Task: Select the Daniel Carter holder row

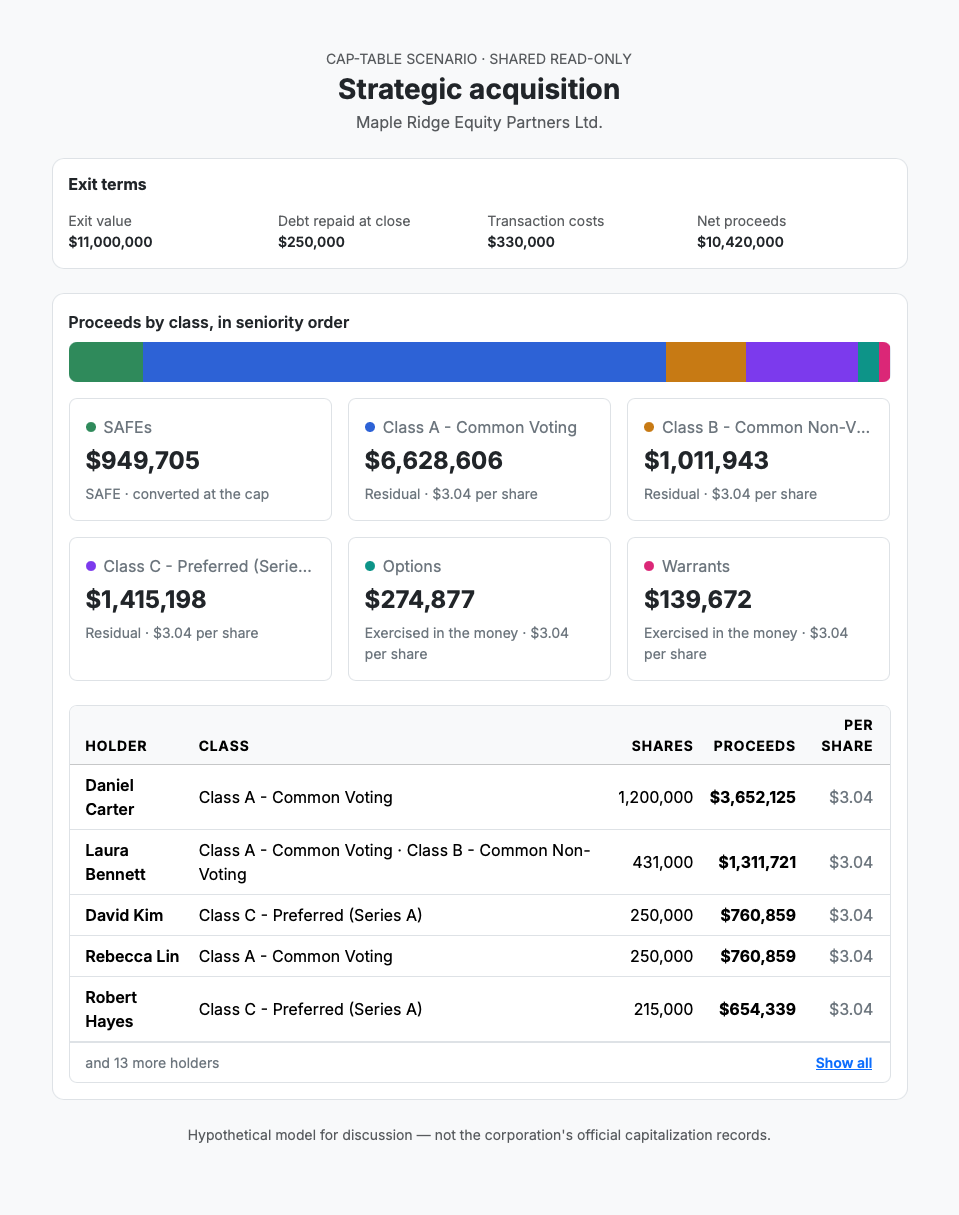Action: coord(480,797)
